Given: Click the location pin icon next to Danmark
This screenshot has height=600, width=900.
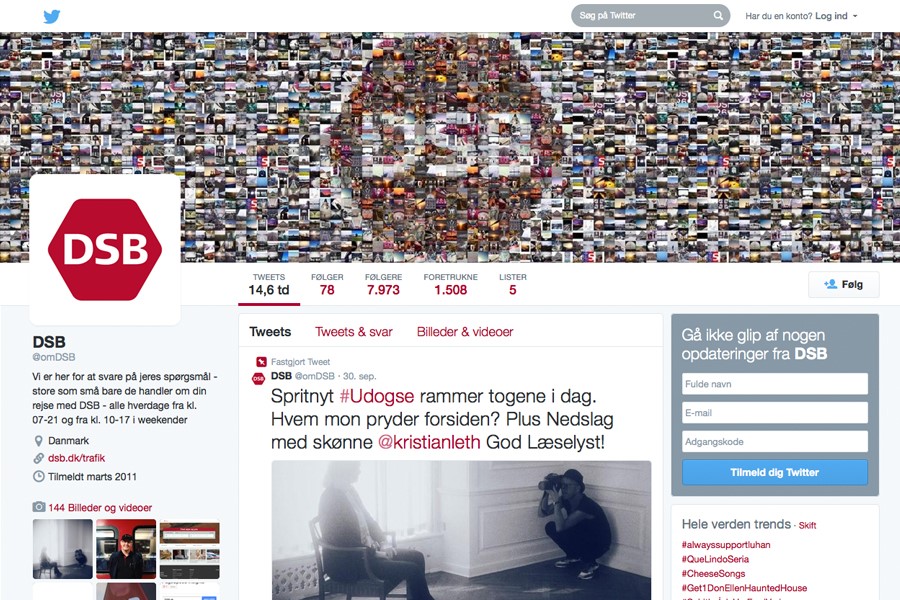Looking at the screenshot, I should pyautogui.click(x=38, y=441).
